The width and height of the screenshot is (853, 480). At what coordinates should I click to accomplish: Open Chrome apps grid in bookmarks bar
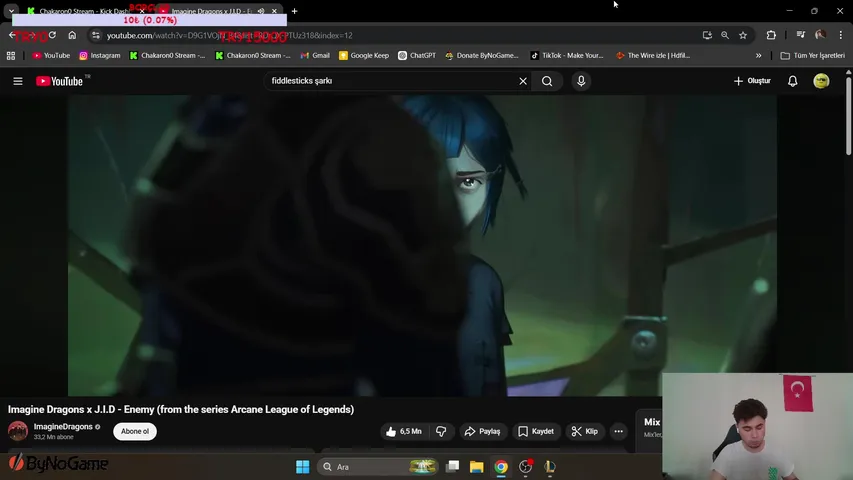coord(11,56)
